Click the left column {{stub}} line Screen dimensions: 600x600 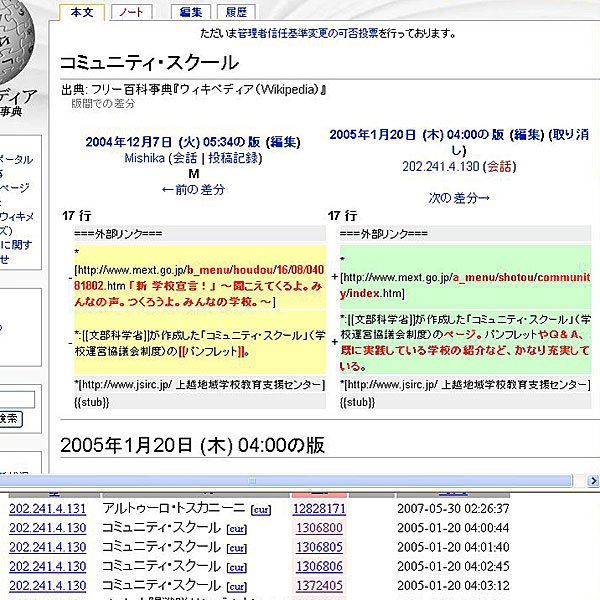200,402
